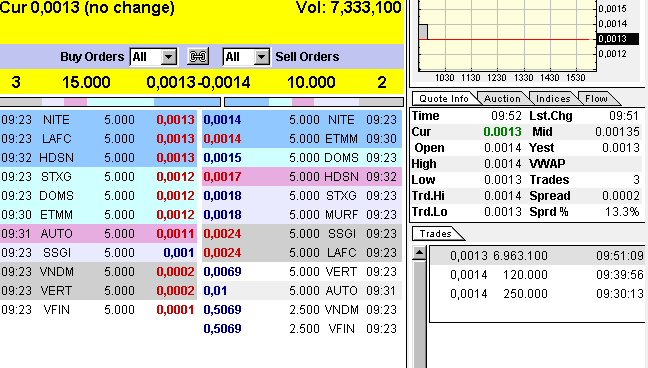The image size is (648, 368).
Task: Select the 120.000 trade at 09:39:56
Action: 537,275
